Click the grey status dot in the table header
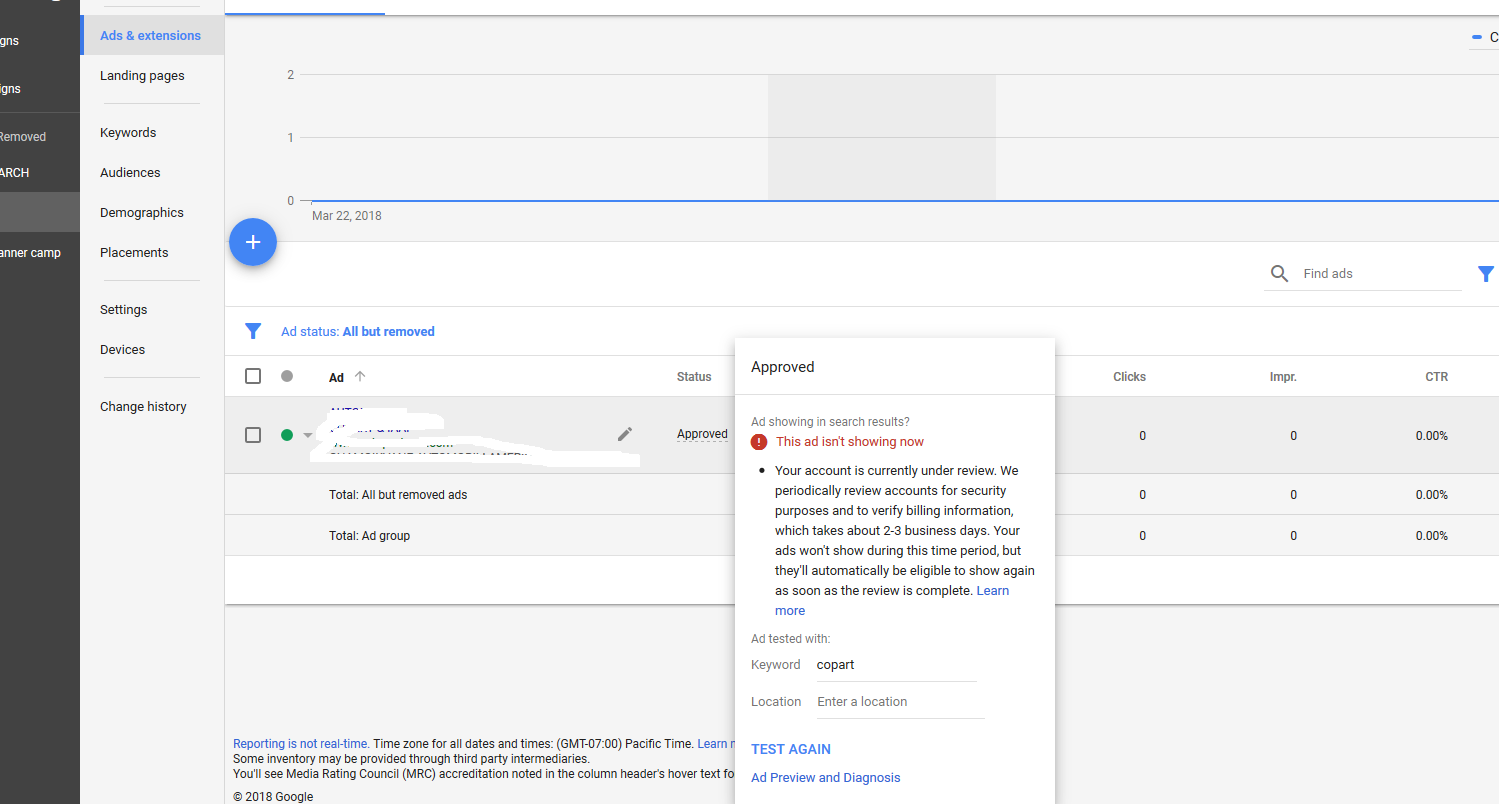Viewport: 1499px width, 804px height. click(x=287, y=376)
